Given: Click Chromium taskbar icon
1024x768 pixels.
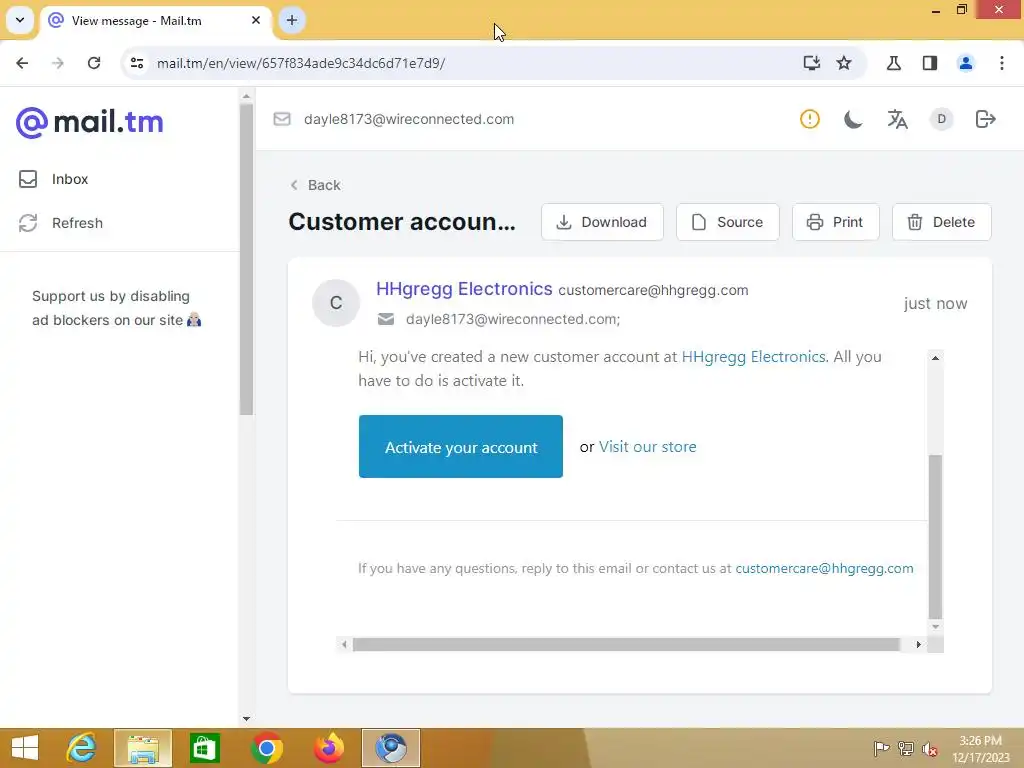Looking at the screenshot, I should pyautogui.click(x=391, y=748).
